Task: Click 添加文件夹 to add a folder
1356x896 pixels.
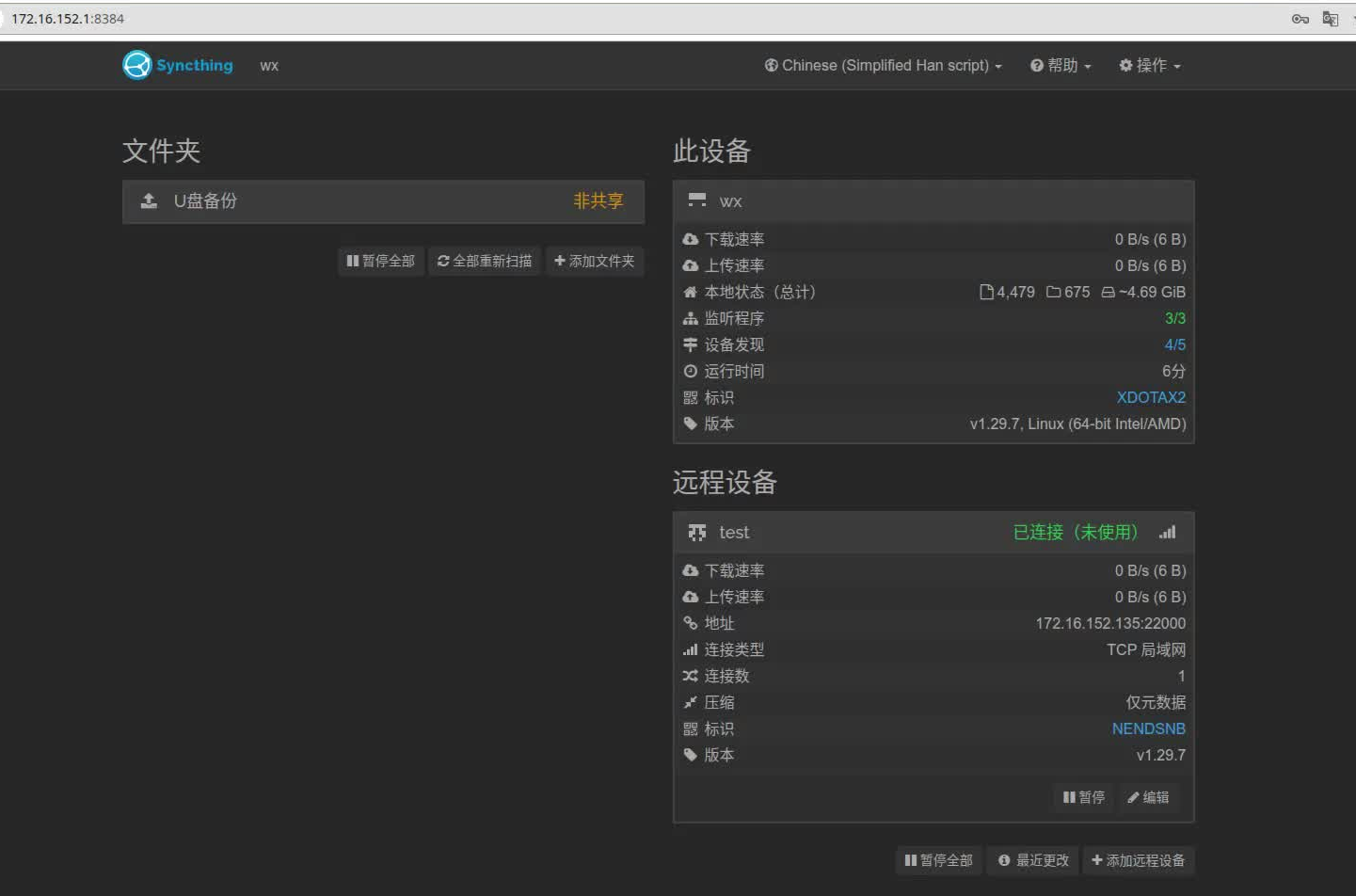Action: click(595, 261)
